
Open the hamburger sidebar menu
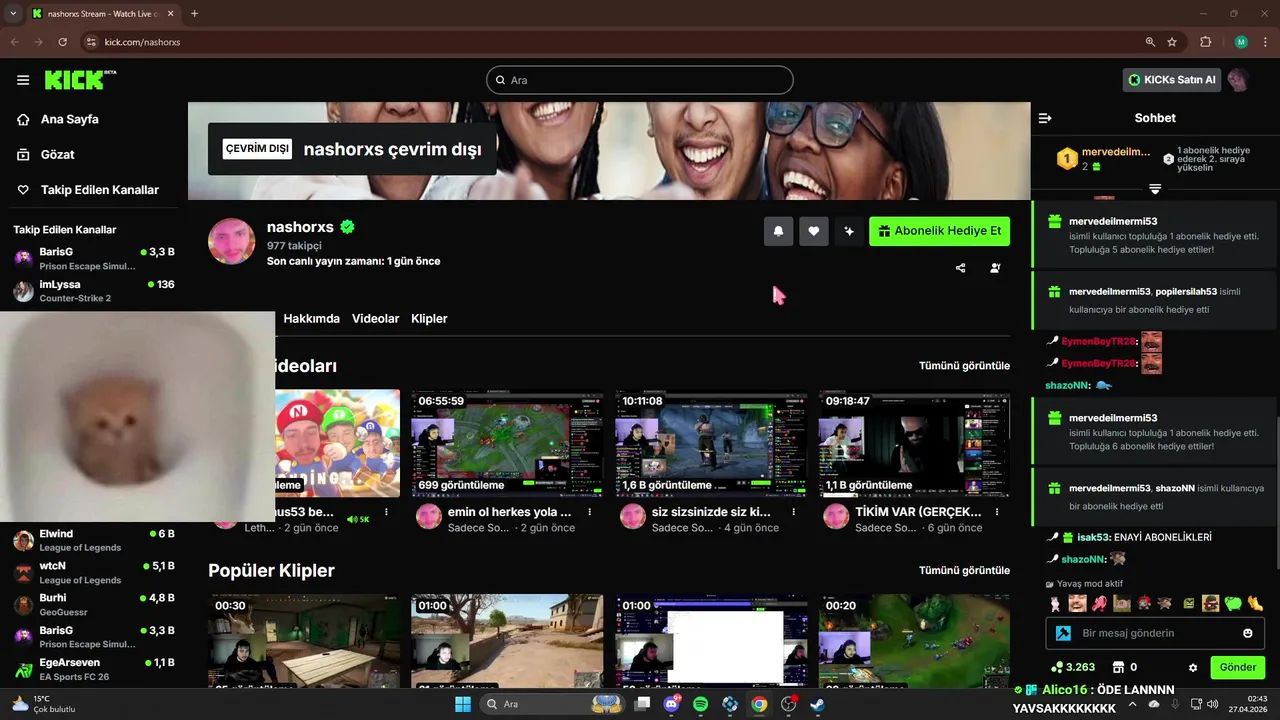[23, 80]
